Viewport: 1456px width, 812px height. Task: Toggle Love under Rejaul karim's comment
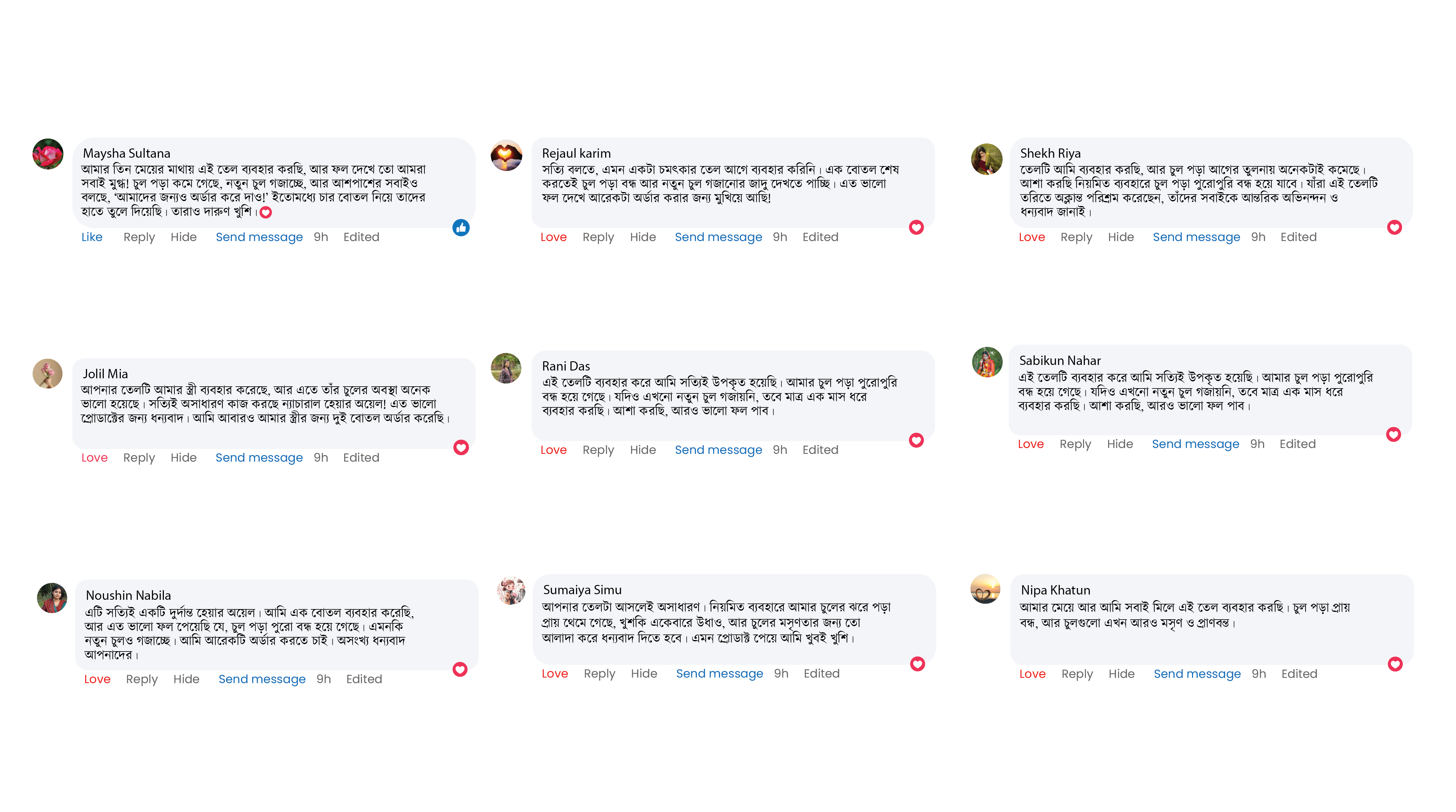tap(553, 237)
